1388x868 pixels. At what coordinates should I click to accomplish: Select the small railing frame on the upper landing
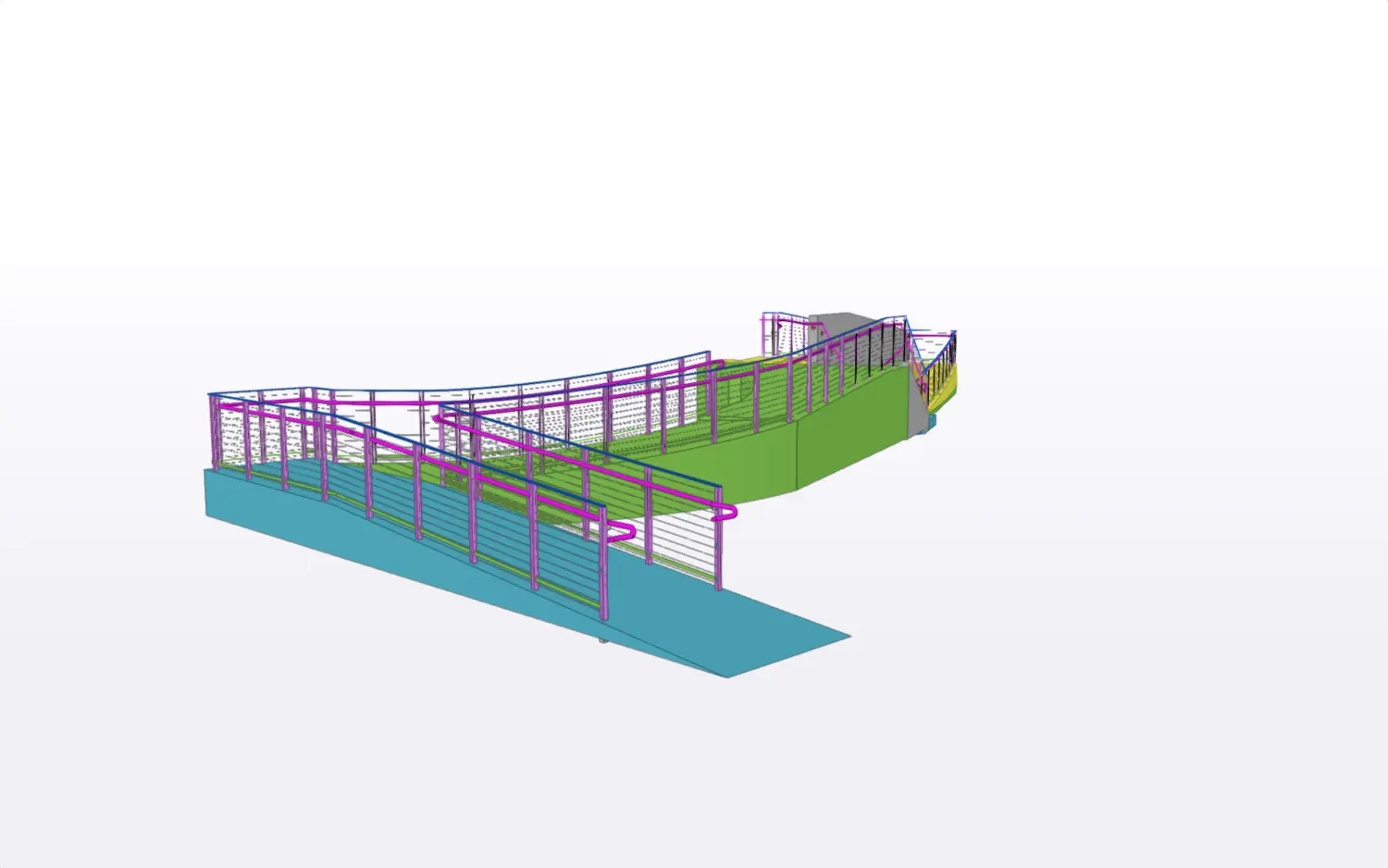click(787, 335)
